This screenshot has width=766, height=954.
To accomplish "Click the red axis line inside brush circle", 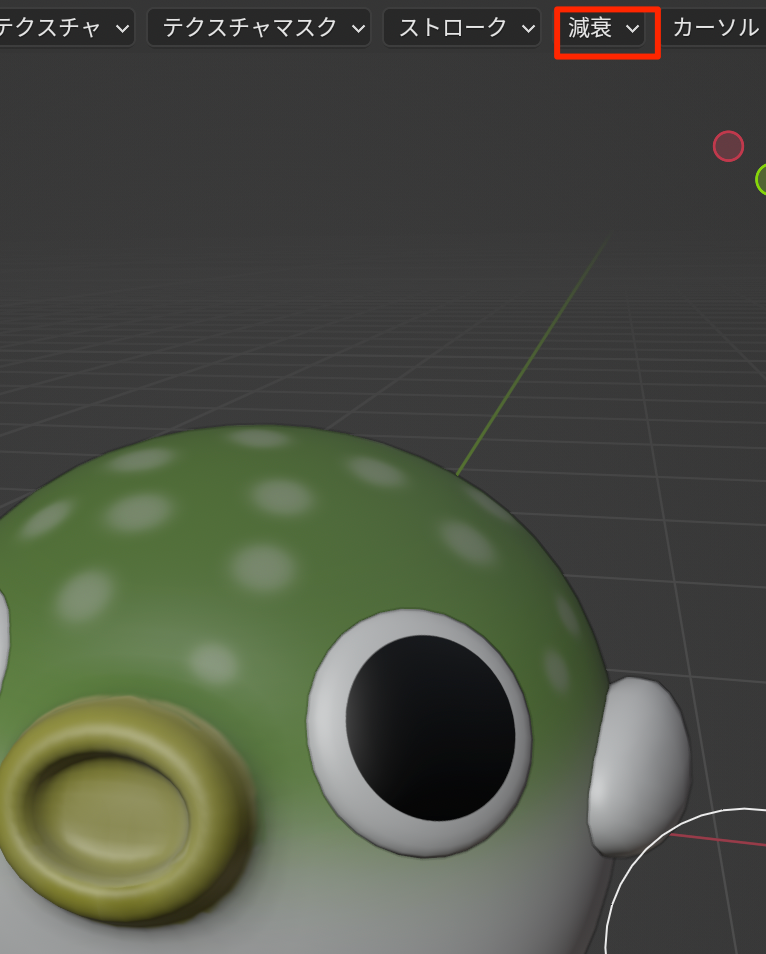I will [720, 840].
